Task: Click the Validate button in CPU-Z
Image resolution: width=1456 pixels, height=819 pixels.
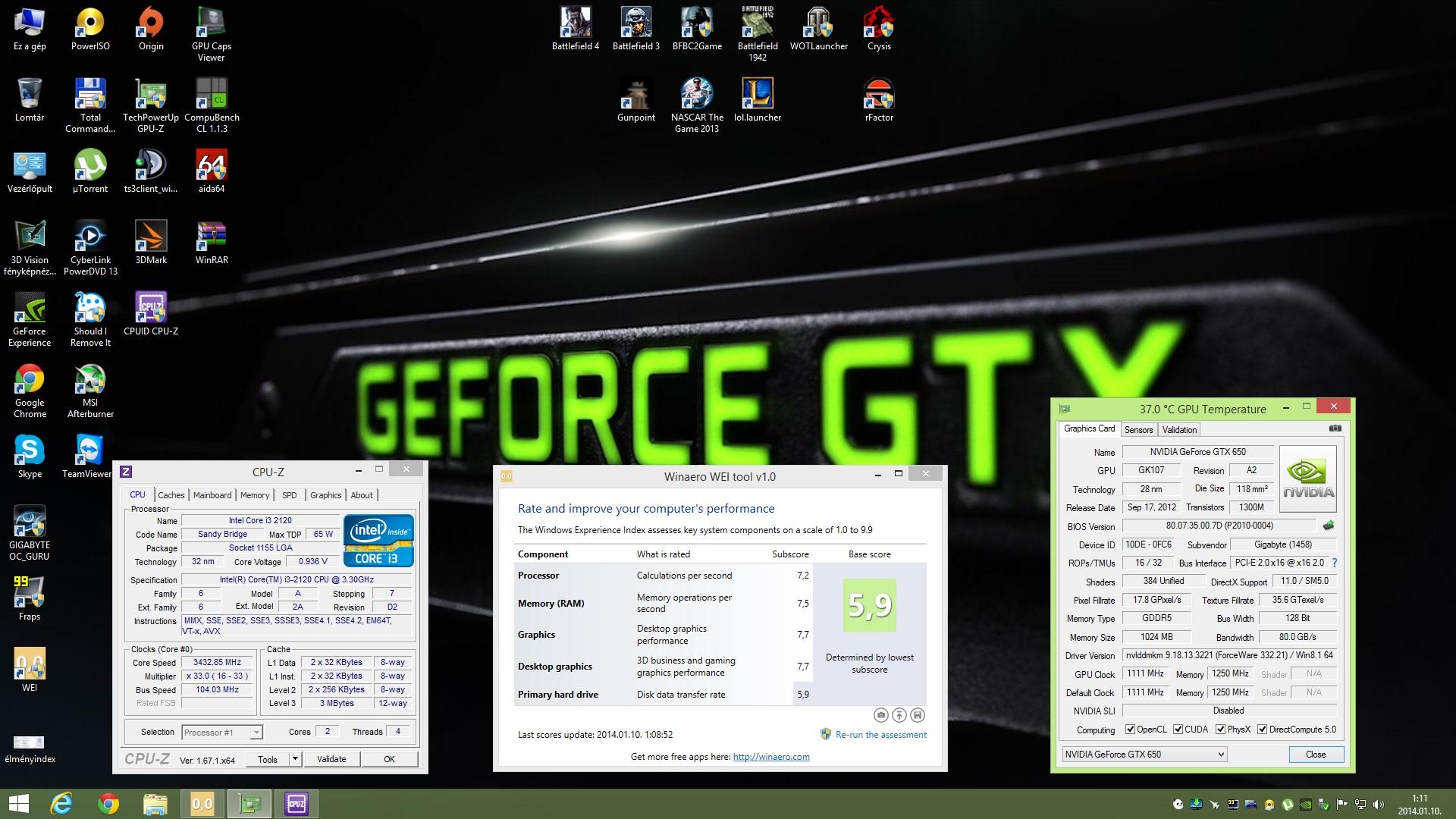Action: pos(331,759)
